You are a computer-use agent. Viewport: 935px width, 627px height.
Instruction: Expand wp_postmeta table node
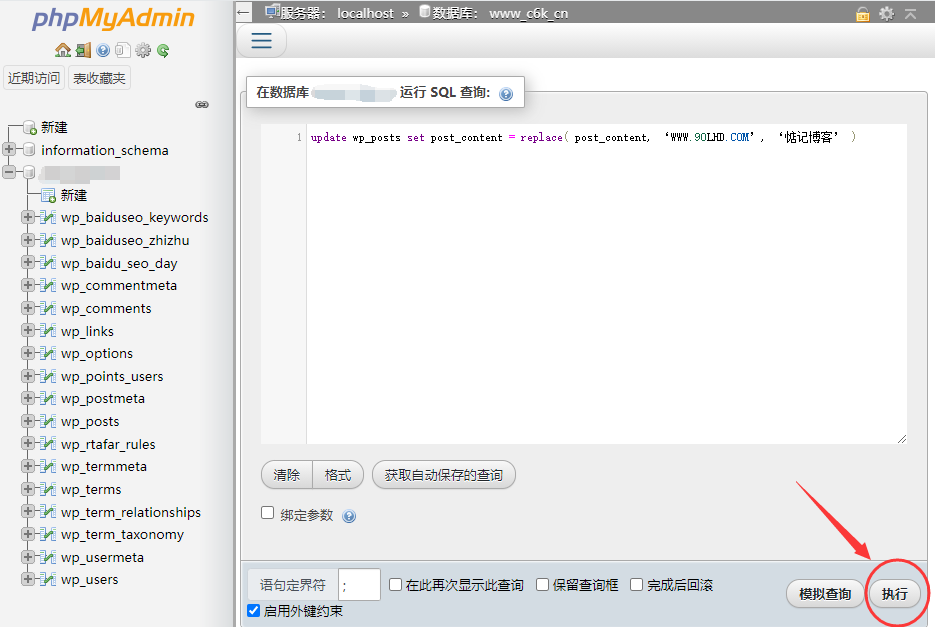(x=27, y=398)
